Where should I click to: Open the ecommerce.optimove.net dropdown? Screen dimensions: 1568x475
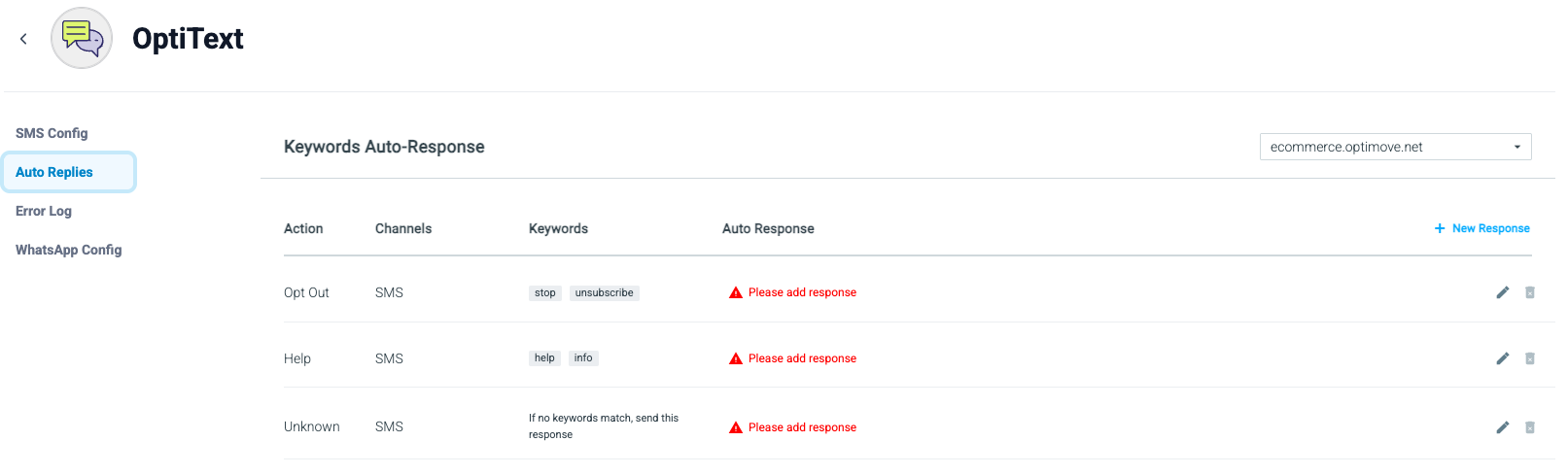click(1395, 147)
